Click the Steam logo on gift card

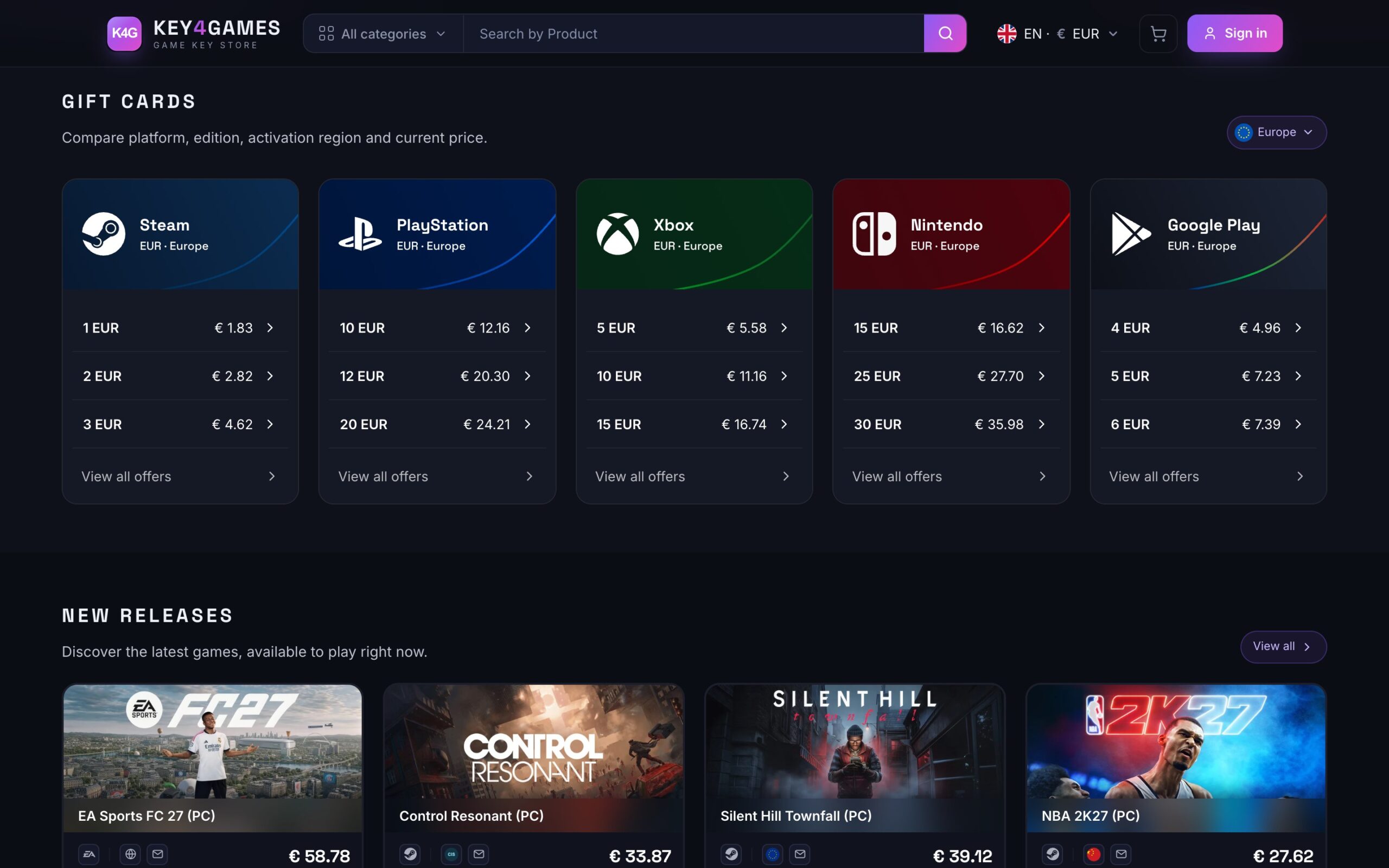click(103, 234)
